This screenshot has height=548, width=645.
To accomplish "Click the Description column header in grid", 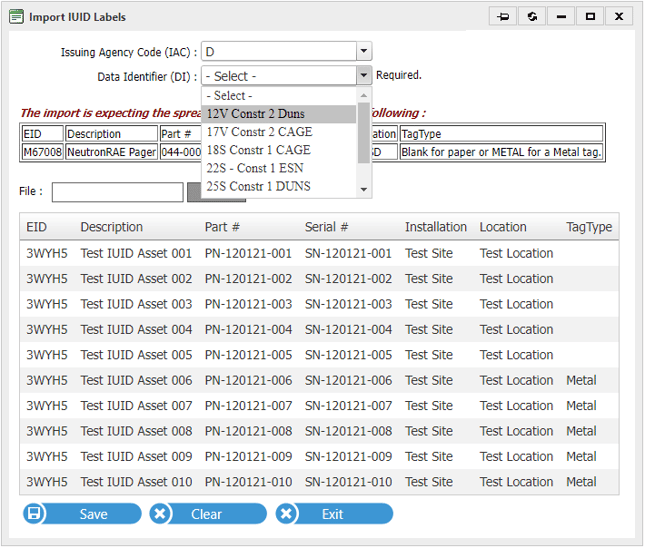I will coord(111,227).
